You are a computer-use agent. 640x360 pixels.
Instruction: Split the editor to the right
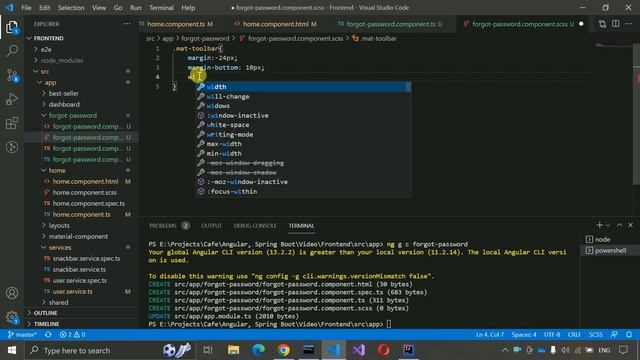click(x=616, y=24)
